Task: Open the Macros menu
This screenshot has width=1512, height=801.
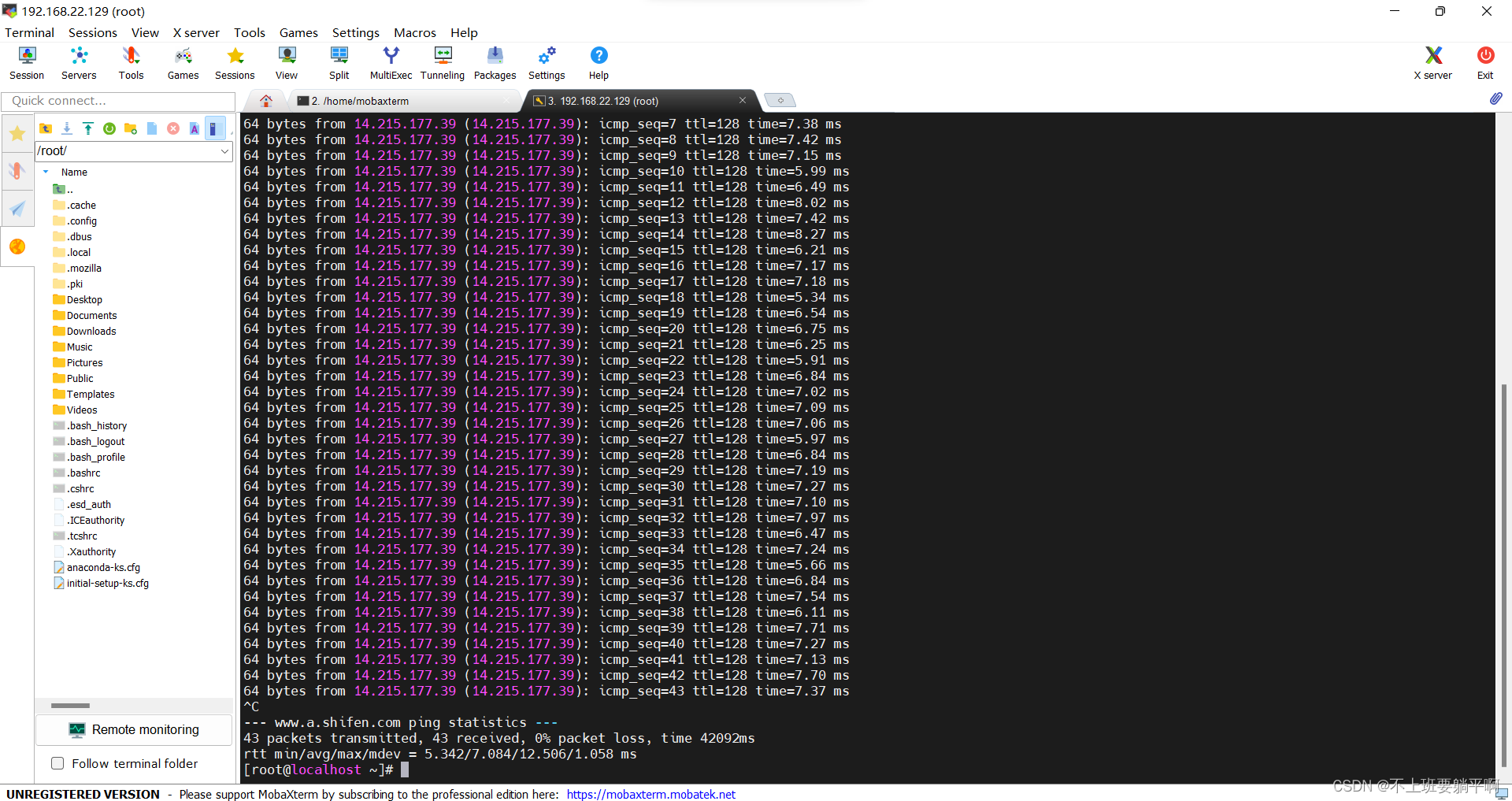Action: coord(415,32)
